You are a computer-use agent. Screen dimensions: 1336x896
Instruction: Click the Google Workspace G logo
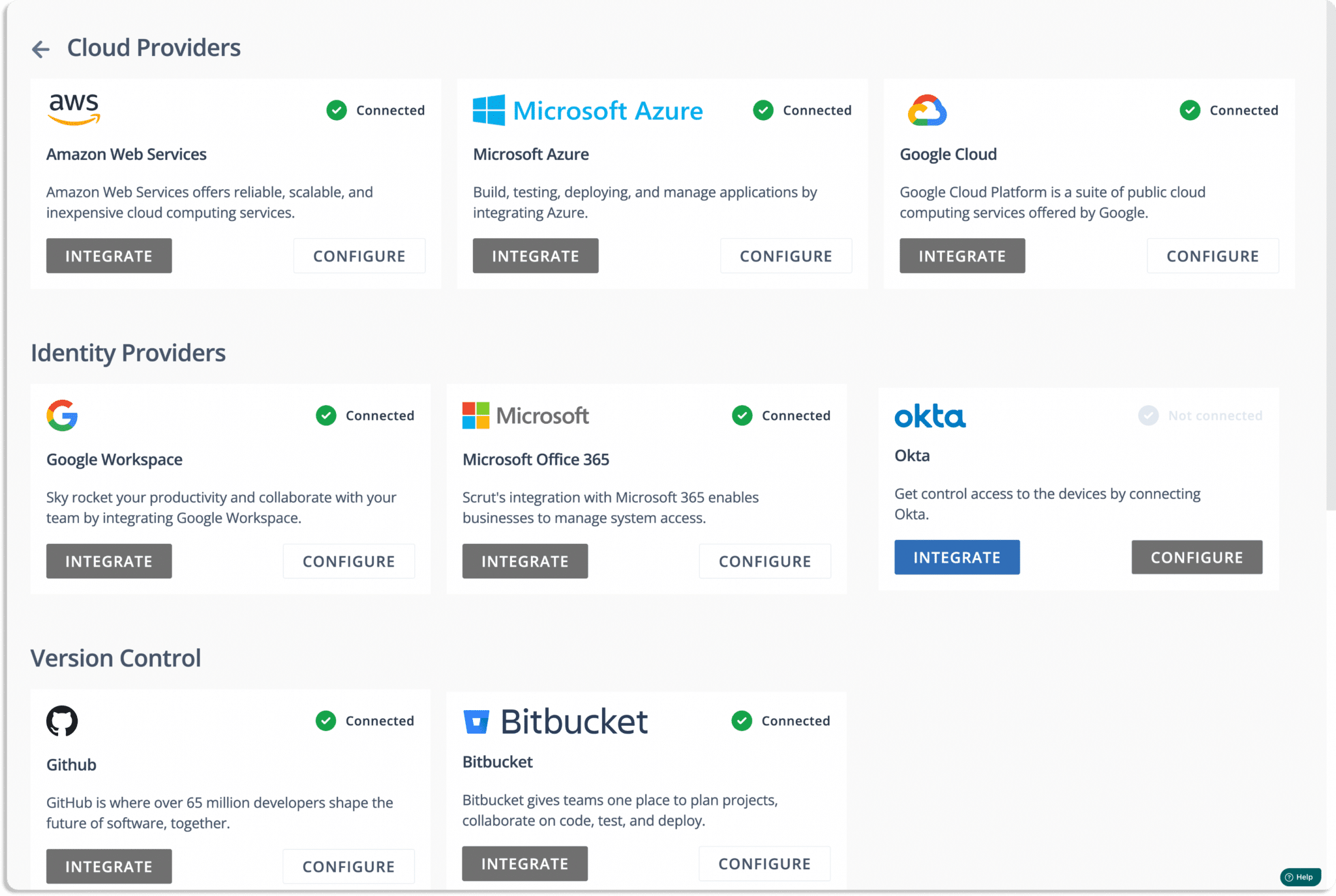coord(62,415)
